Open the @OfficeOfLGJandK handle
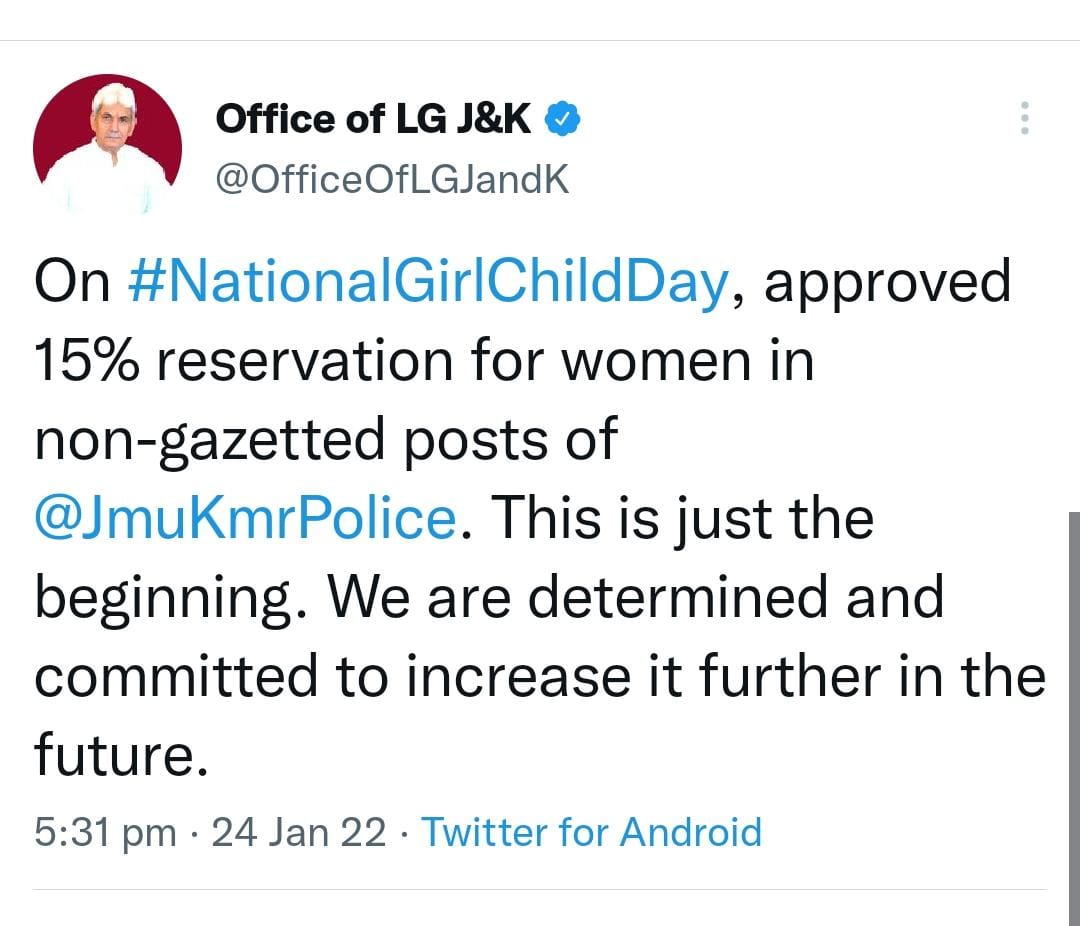1080x926 pixels. 393,180
